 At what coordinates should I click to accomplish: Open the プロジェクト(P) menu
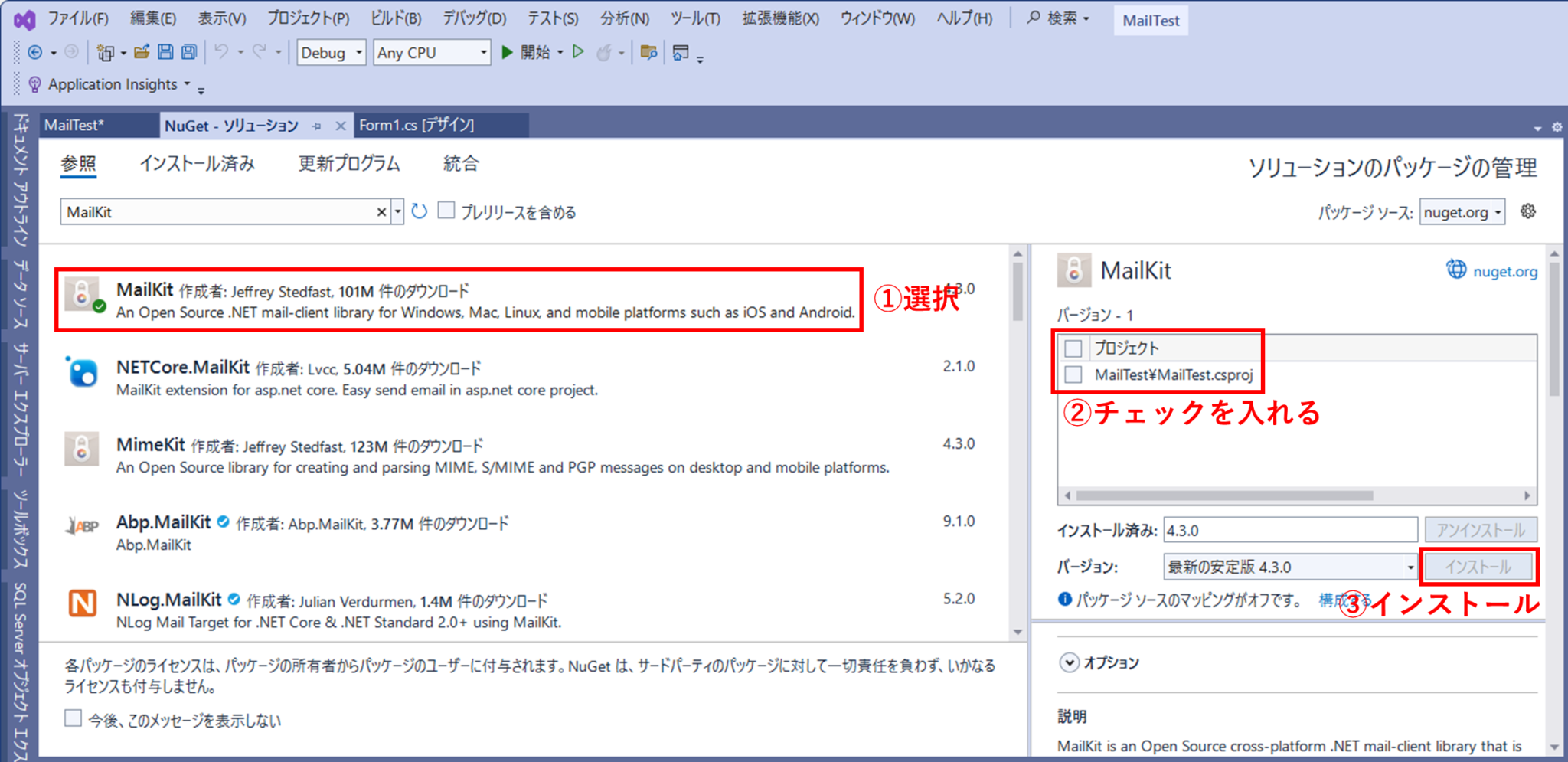[x=309, y=18]
